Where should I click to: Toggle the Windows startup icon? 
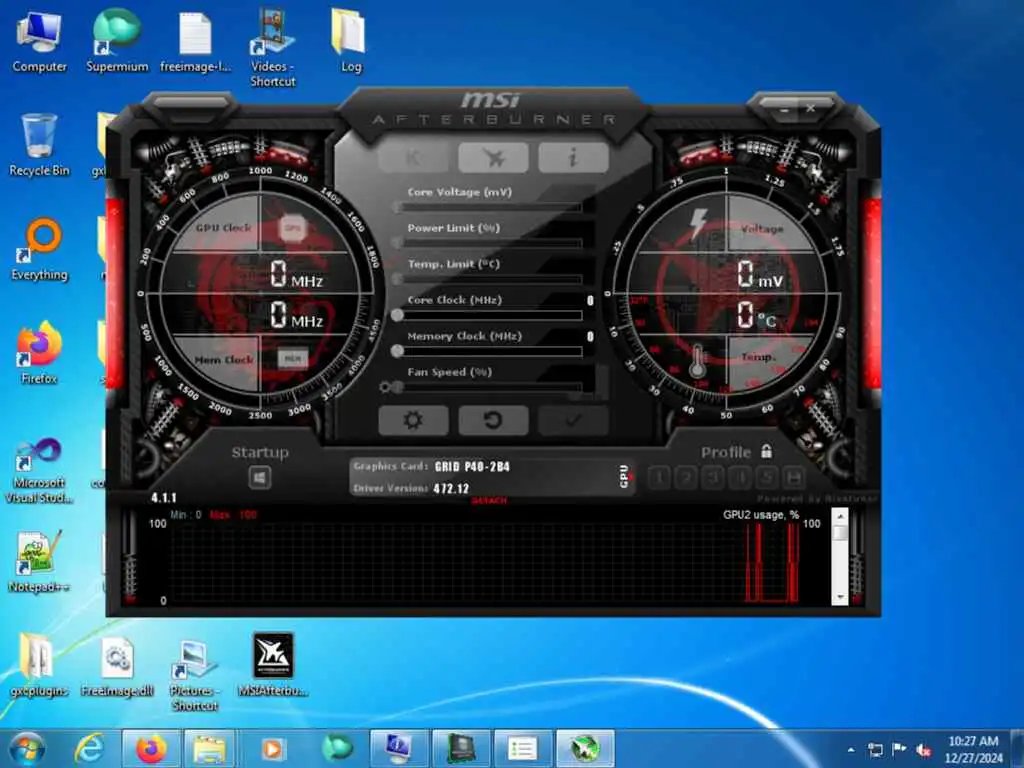pyautogui.click(x=259, y=477)
